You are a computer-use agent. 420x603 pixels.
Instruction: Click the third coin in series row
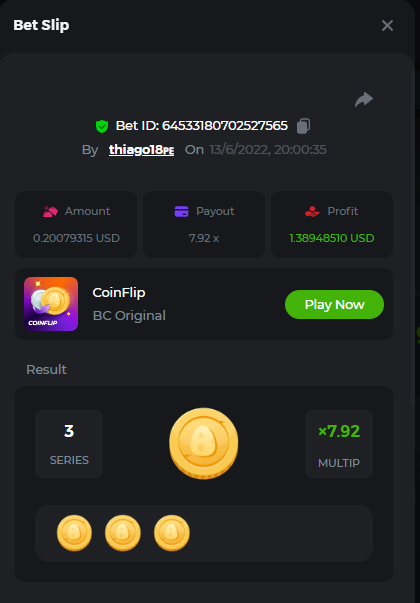172,533
